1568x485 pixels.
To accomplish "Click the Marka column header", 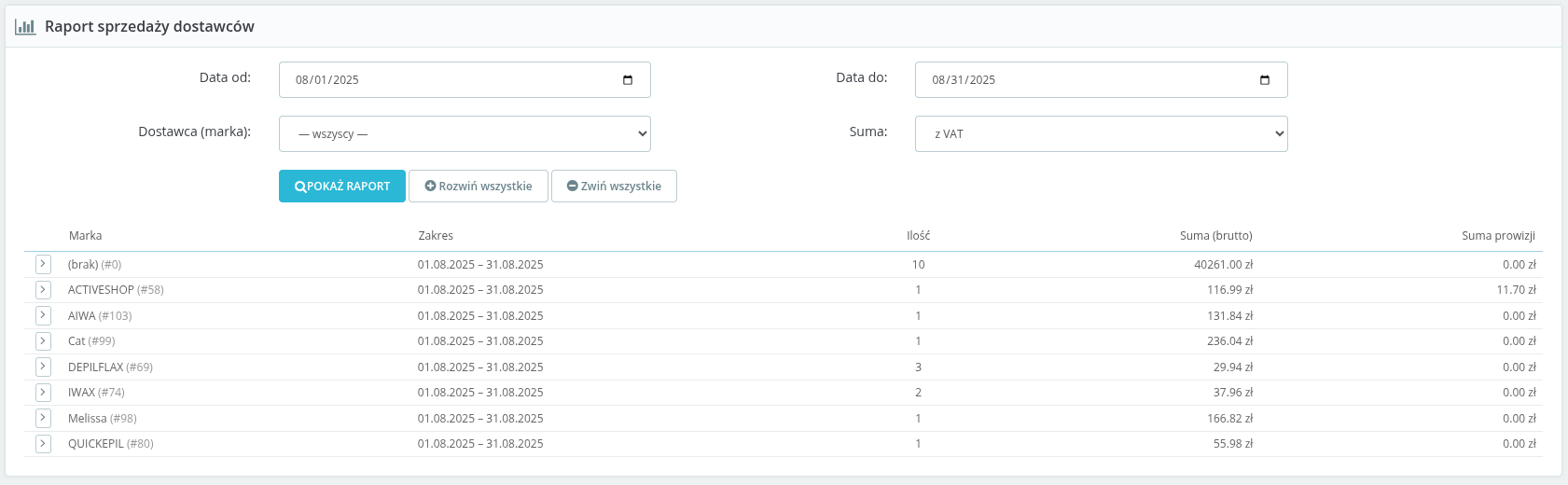I will [x=85, y=236].
